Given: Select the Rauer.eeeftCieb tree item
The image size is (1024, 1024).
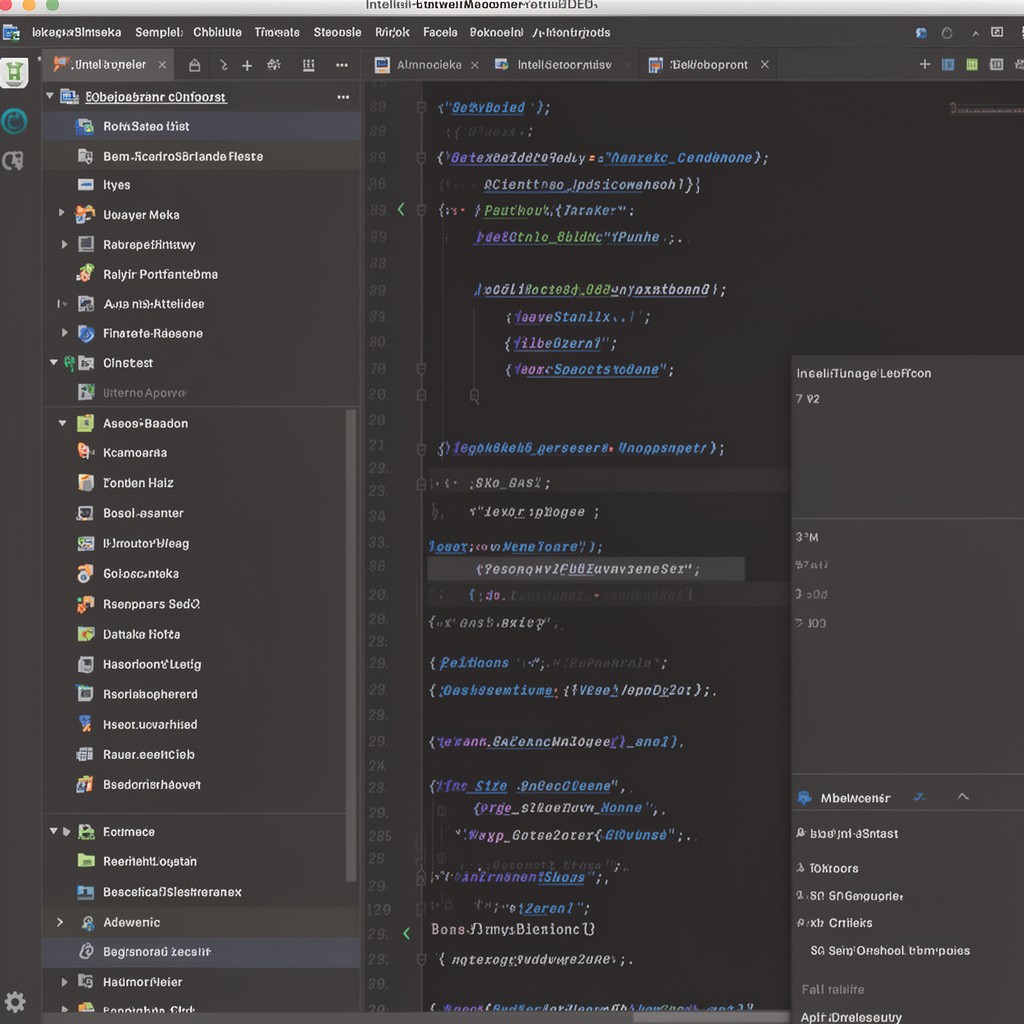Looking at the screenshot, I should pos(195,754).
